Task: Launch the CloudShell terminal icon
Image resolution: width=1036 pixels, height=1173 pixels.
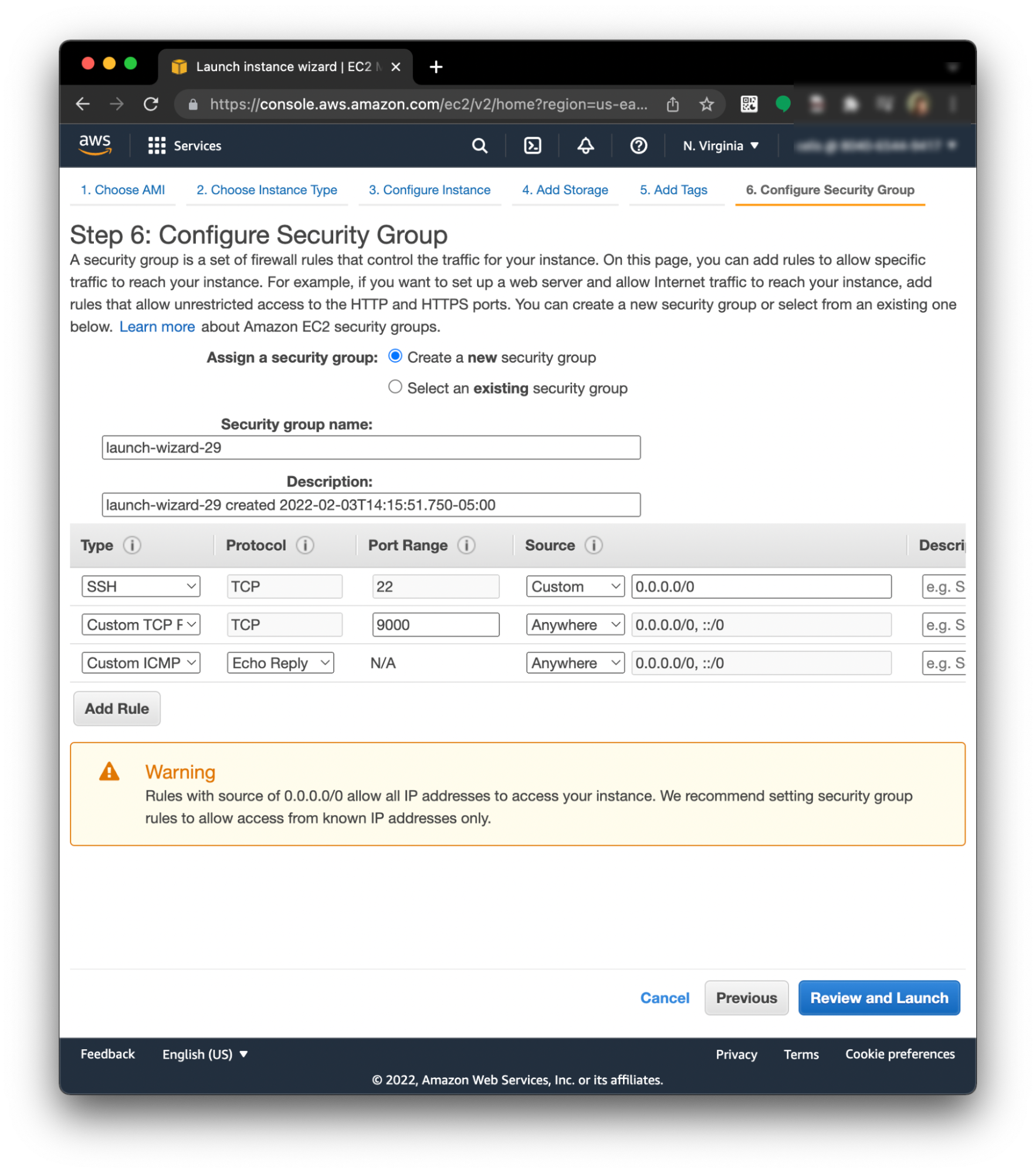Action: point(532,146)
